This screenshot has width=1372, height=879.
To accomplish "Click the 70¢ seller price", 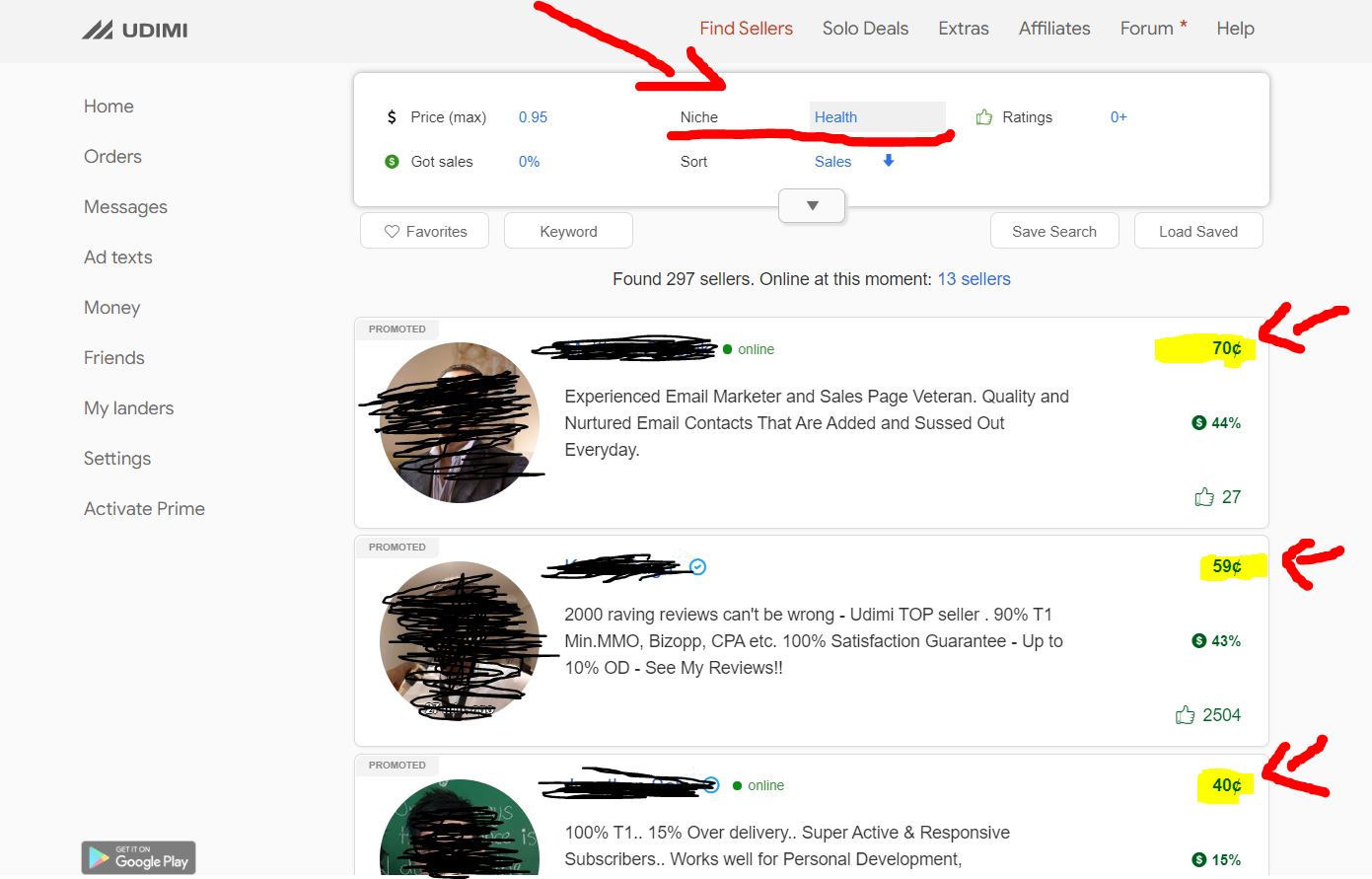I will pyautogui.click(x=1227, y=348).
